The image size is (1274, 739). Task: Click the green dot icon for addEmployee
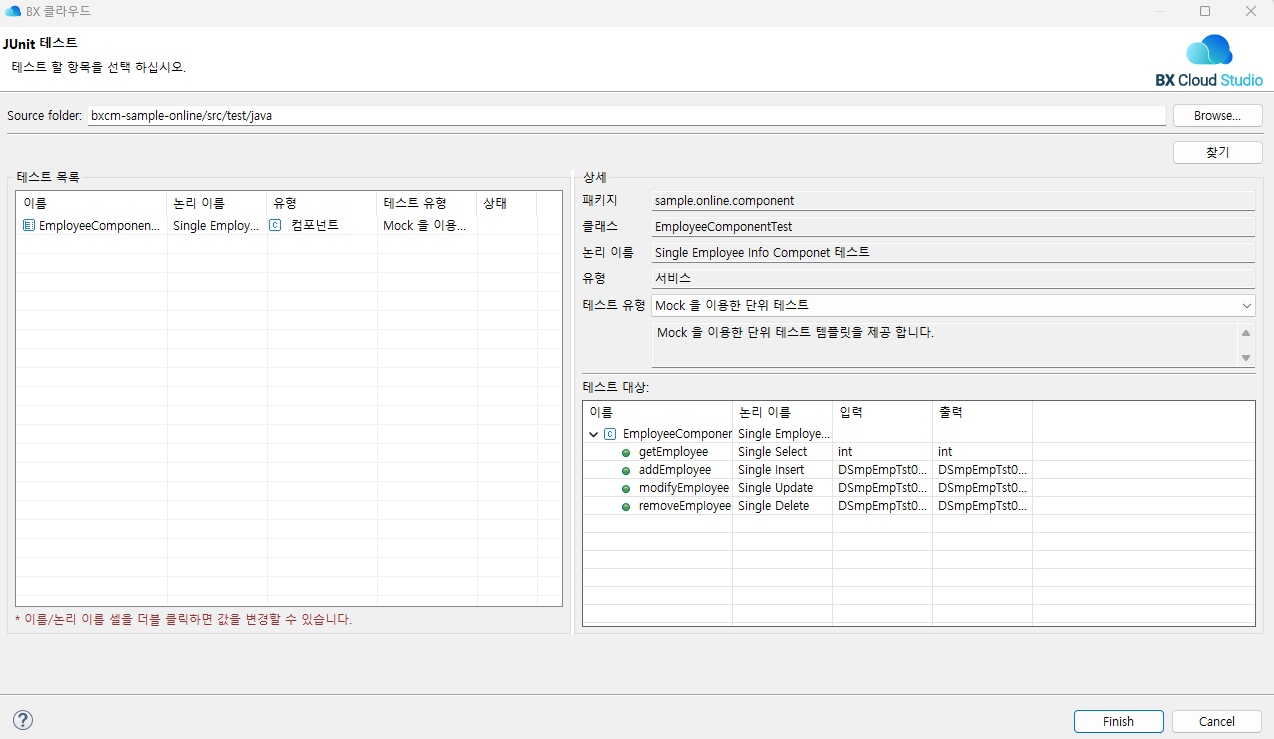(x=626, y=471)
